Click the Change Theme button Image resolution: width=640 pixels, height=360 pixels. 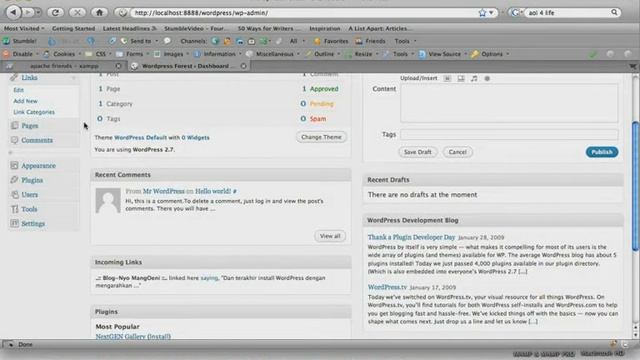[321, 137]
